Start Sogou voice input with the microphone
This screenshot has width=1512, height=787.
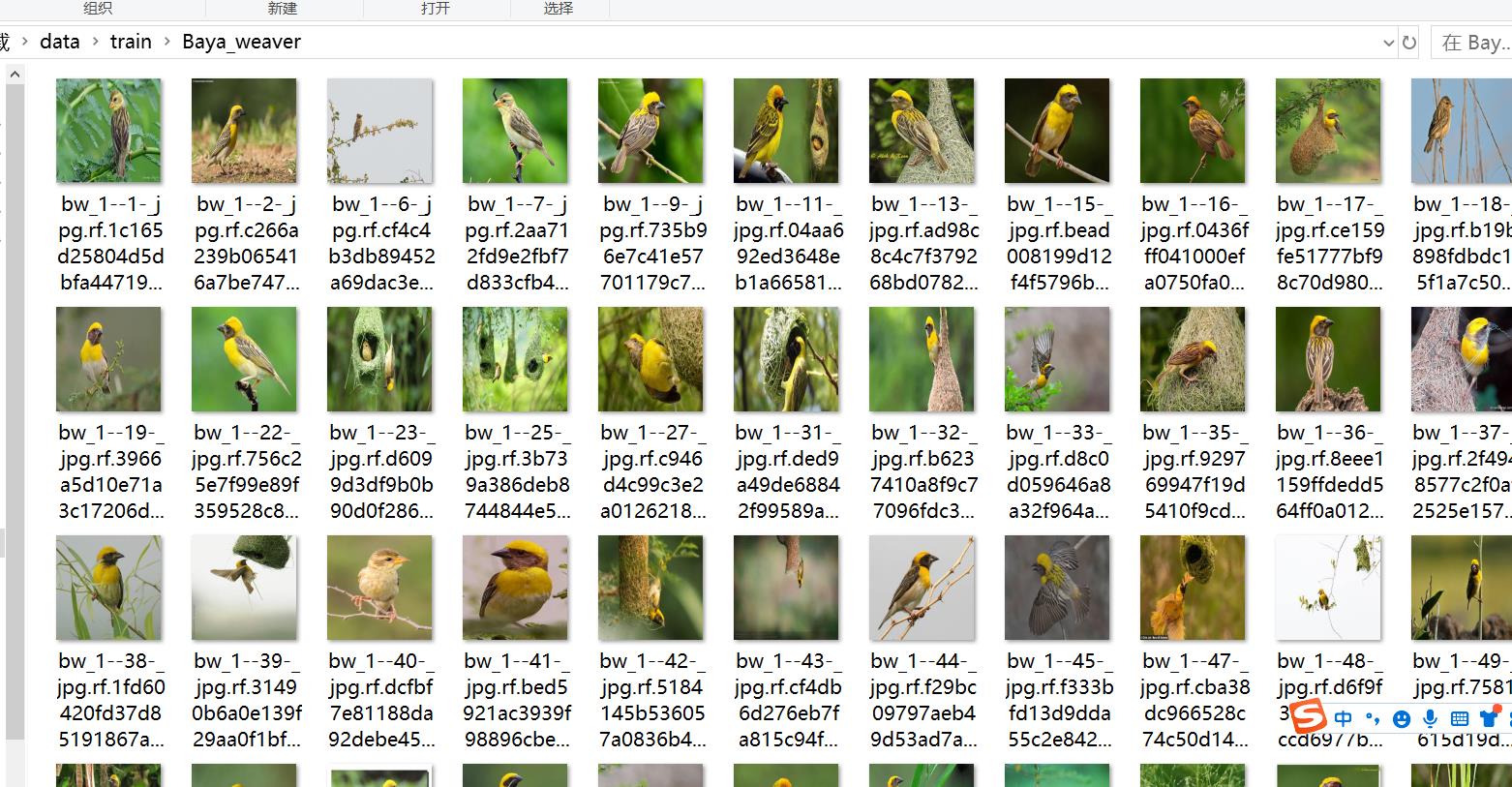coord(1430,718)
